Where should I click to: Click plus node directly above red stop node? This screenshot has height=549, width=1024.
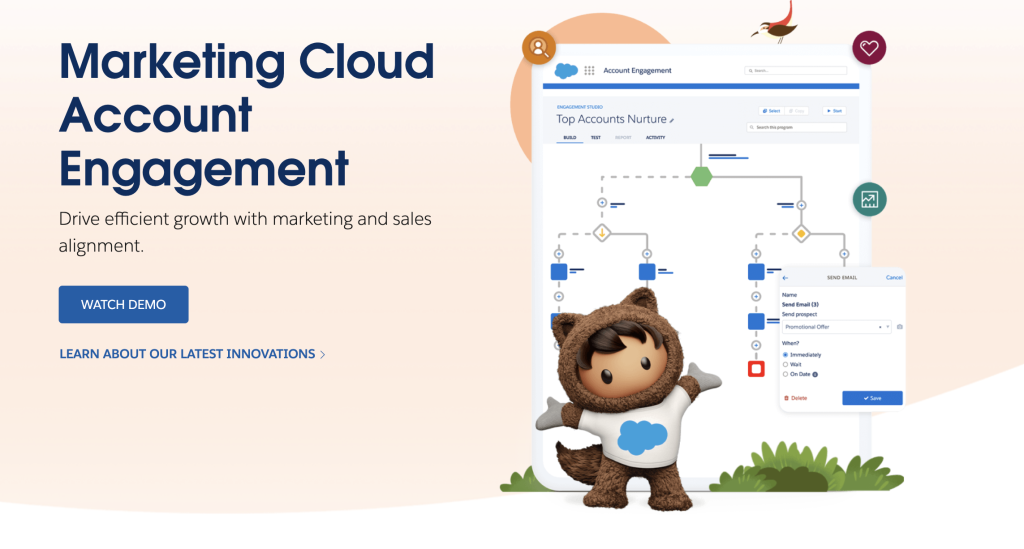[756, 345]
